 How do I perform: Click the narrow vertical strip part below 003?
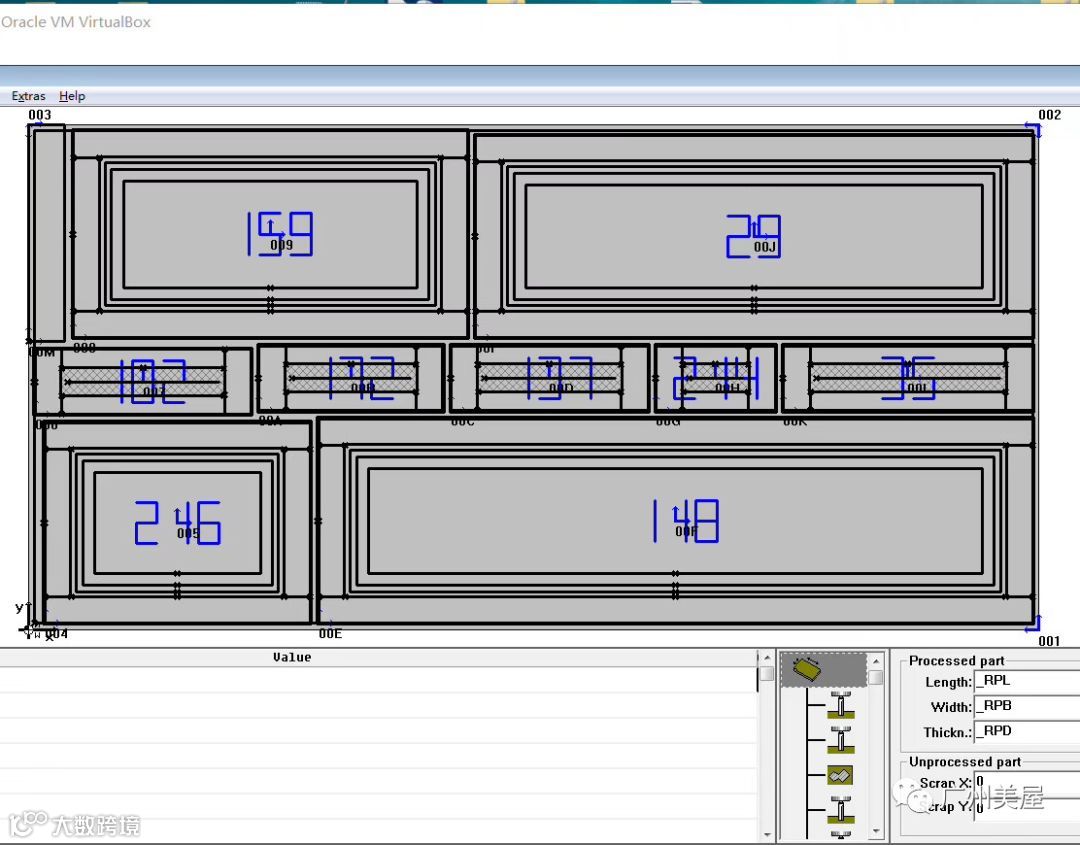(x=49, y=233)
